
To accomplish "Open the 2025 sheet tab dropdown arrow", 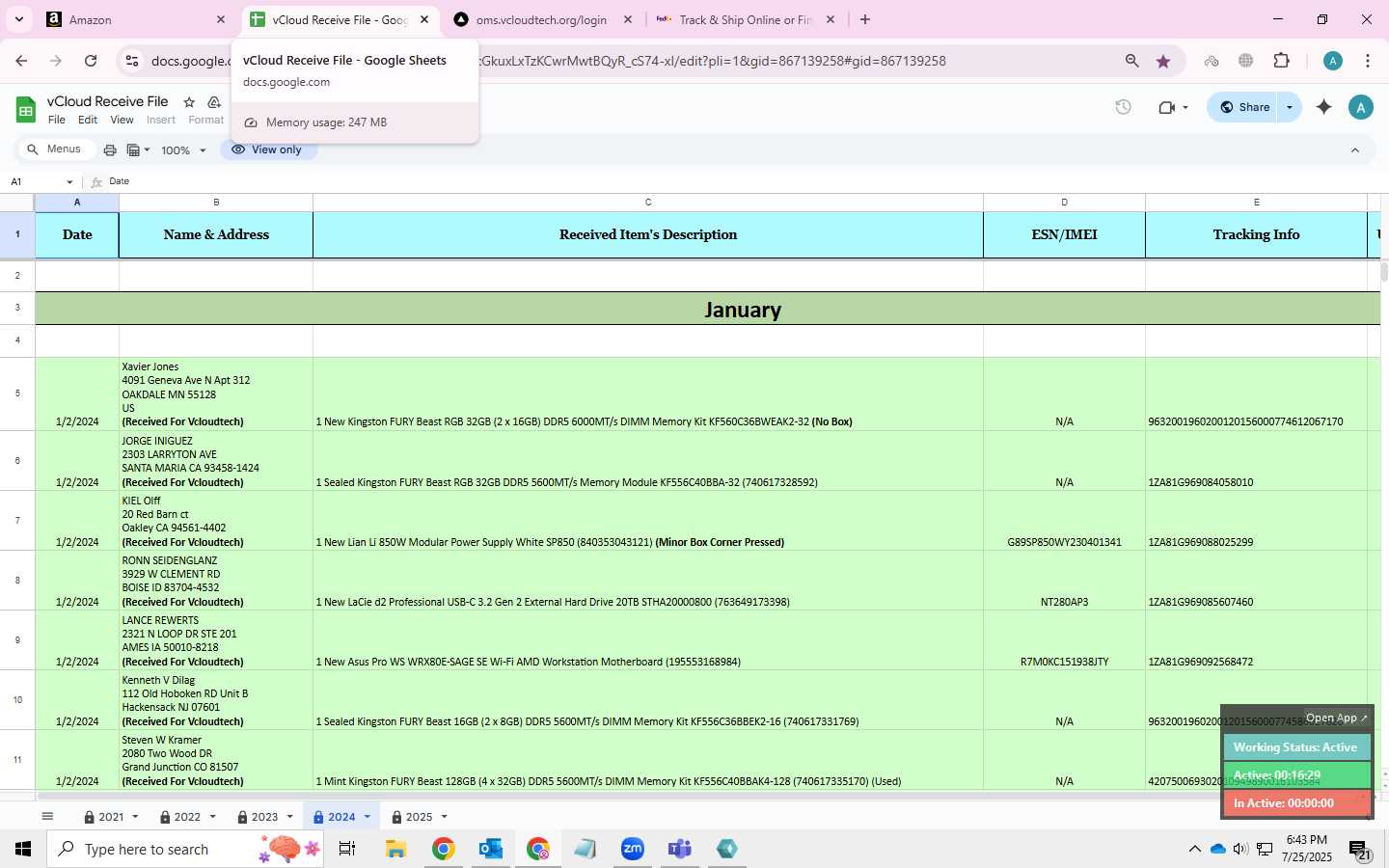I will tap(444, 817).
